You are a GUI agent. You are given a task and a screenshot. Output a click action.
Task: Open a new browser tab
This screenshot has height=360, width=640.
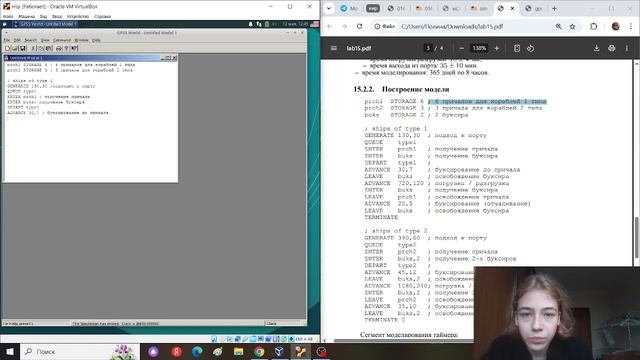click(554, 8)
